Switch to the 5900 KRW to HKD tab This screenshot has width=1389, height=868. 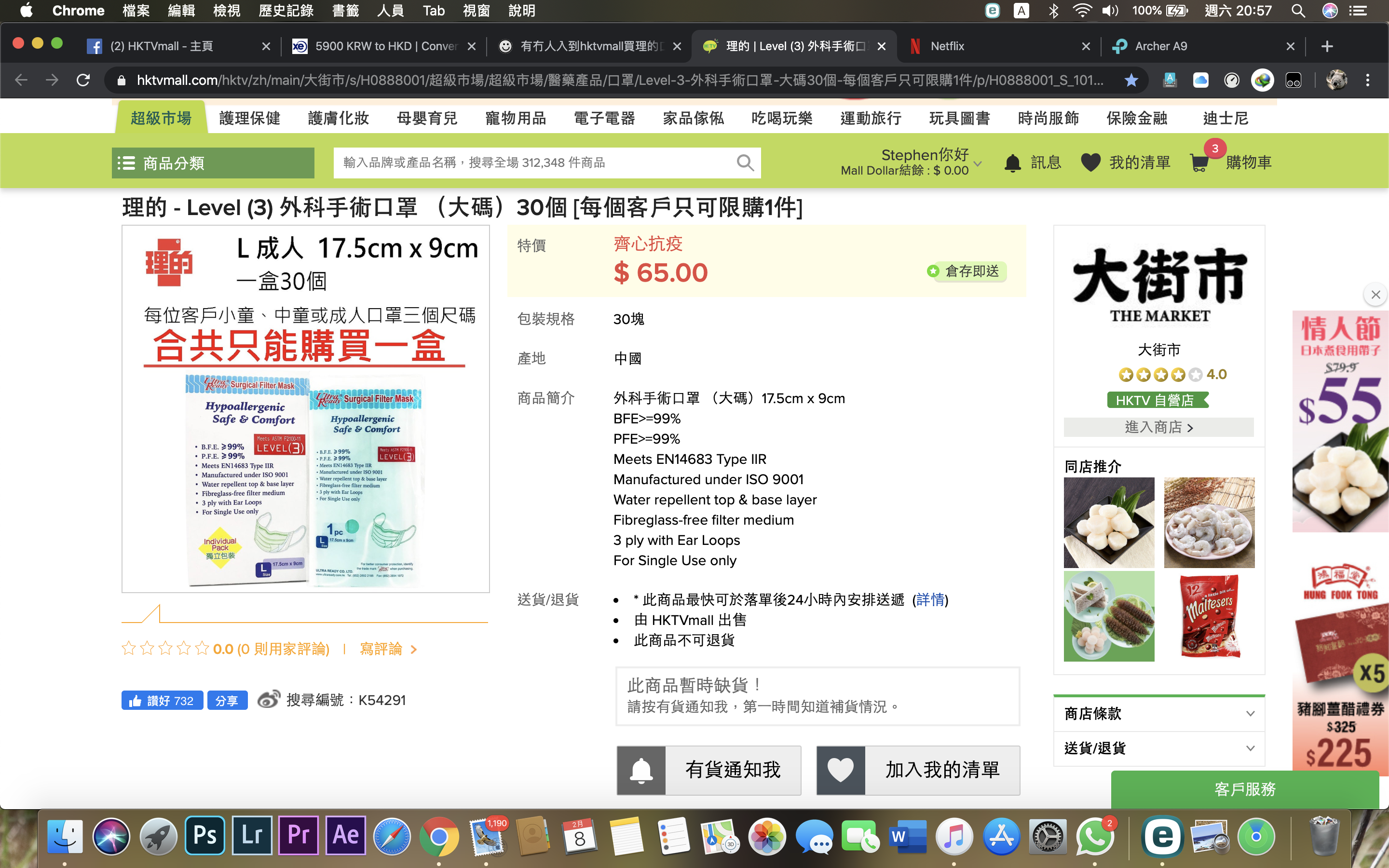click(x=384, y=46)
